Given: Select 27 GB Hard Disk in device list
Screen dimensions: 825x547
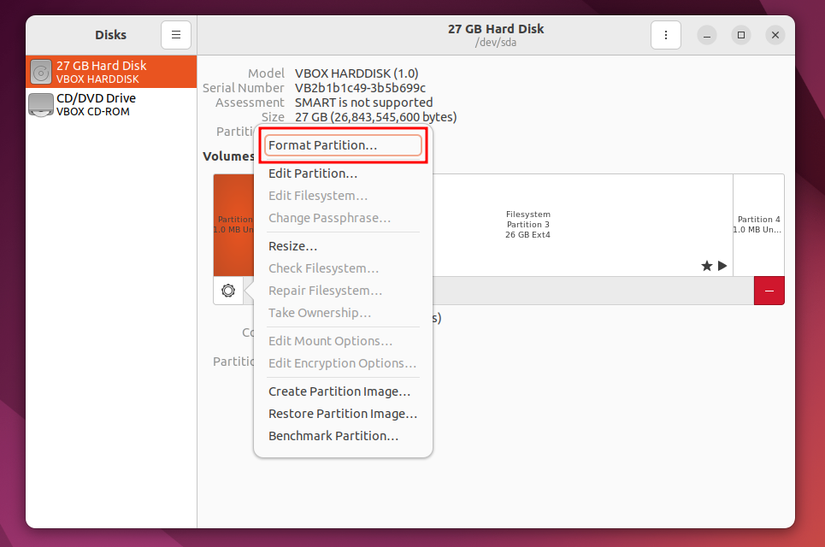Looking at the screenshot, I should tap(111, 72).
